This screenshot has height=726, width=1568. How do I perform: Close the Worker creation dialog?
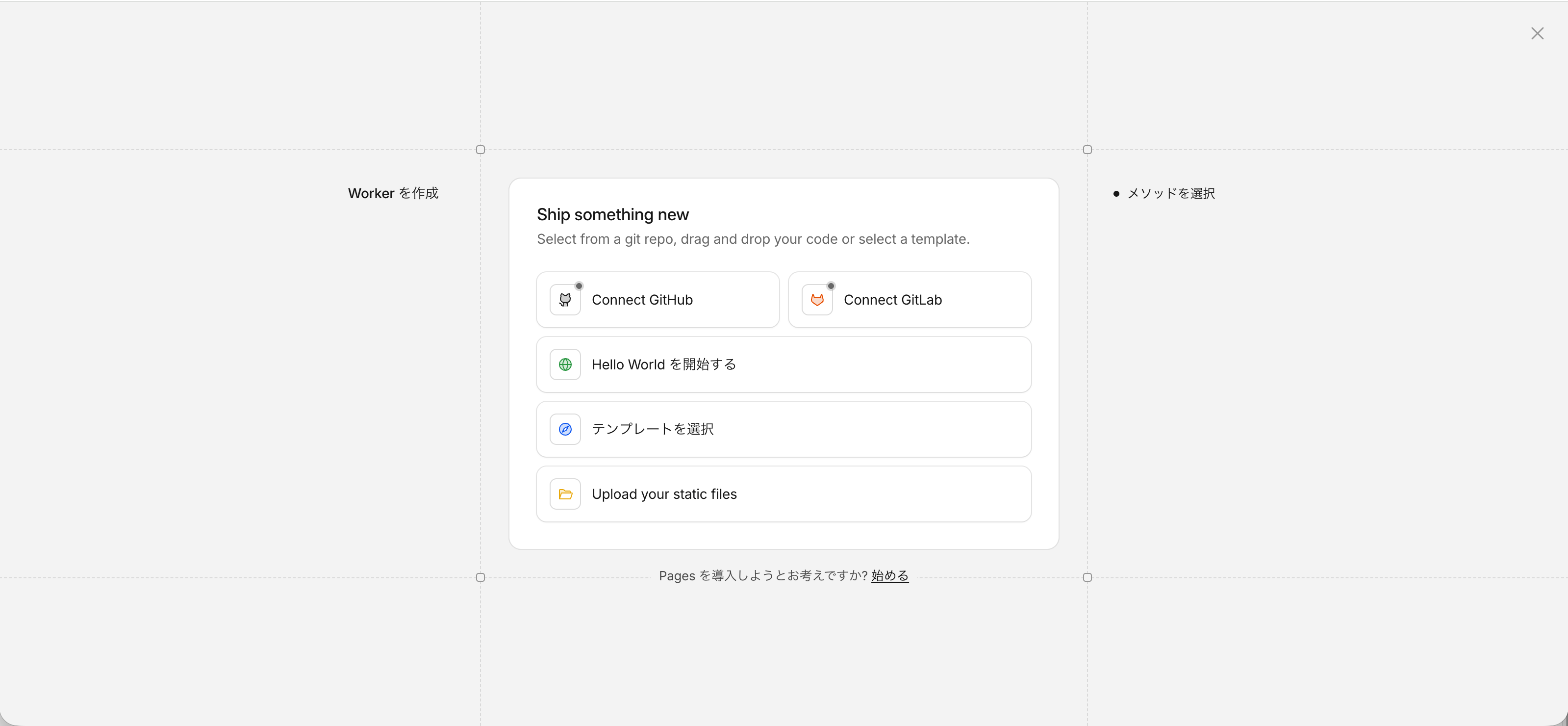tap(1537, 33)
